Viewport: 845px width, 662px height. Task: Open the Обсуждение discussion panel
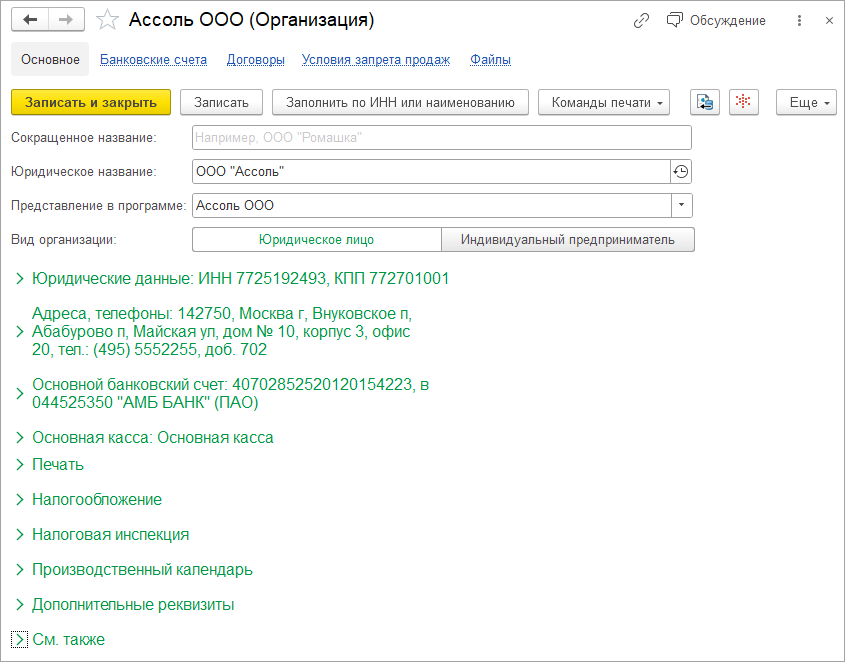(x=716, y=21)
